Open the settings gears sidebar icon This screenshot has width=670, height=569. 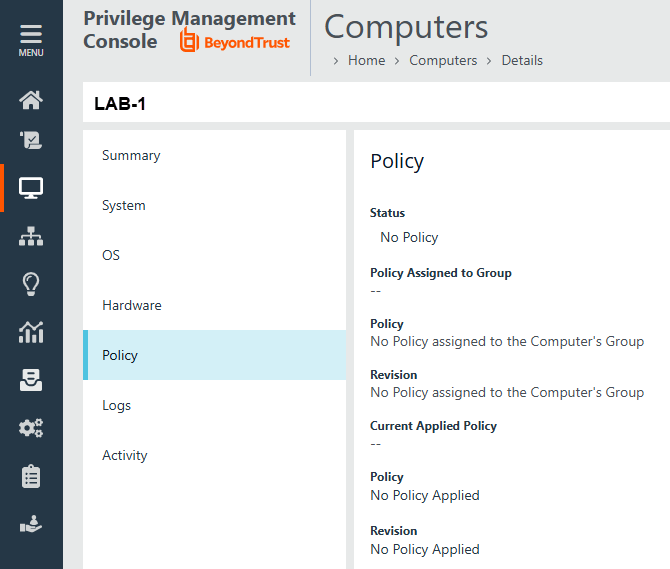click(x=31, y=428)
